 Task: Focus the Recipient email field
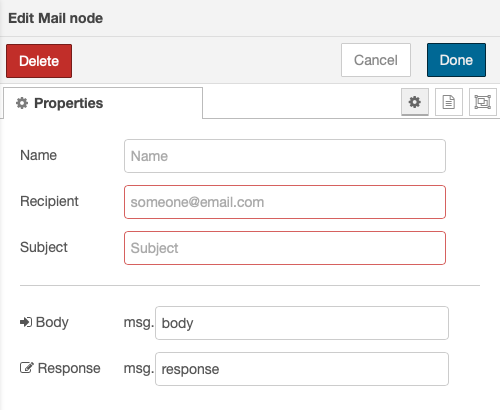[x=285, y=202]
